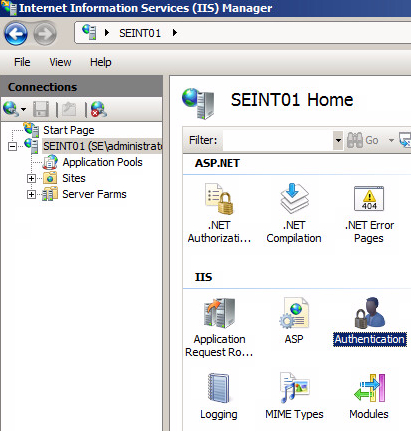The height and width of the screenshot is (431, 411).
Task: Click the Save connections disk icon
Action: (41, 109)
